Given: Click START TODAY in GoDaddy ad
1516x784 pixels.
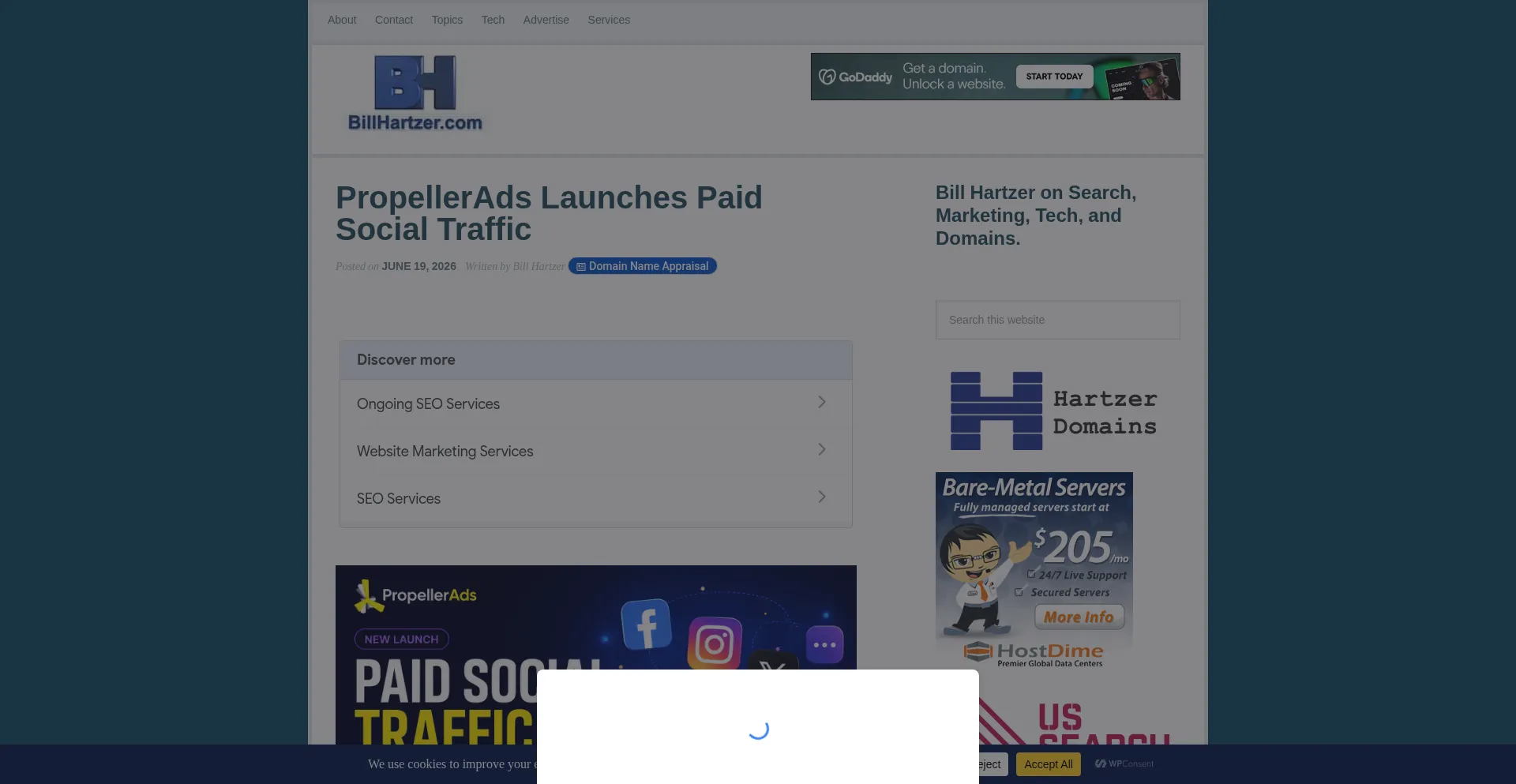Looking at the screenshot, I should [x=1054, y=77].
